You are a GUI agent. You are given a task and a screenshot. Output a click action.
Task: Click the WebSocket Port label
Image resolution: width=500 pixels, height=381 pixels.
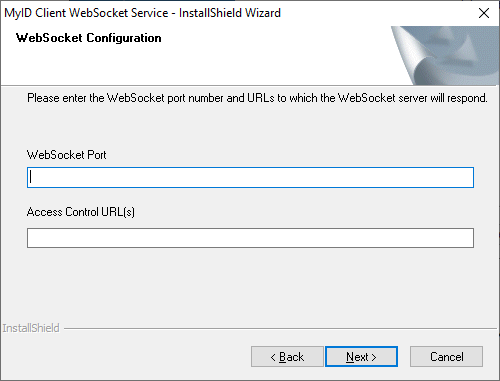click(x=67, y=155)
